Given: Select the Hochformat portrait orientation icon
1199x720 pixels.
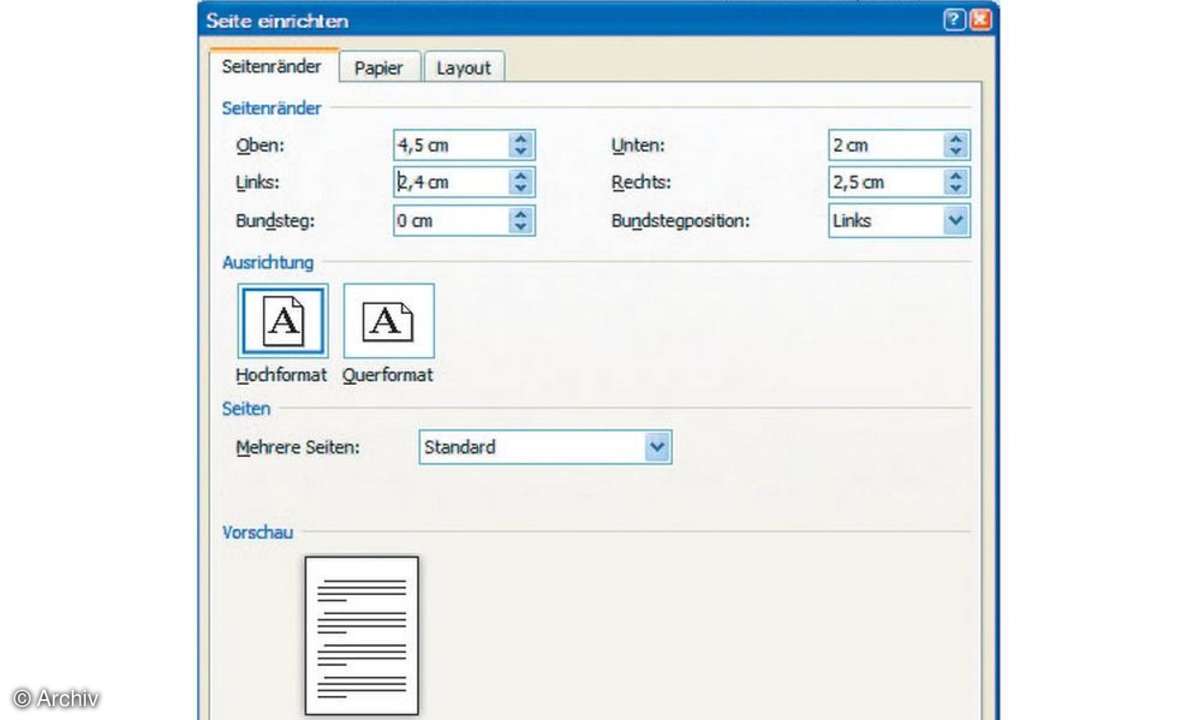Looking at the screenshot, I should tap(283, 321).
